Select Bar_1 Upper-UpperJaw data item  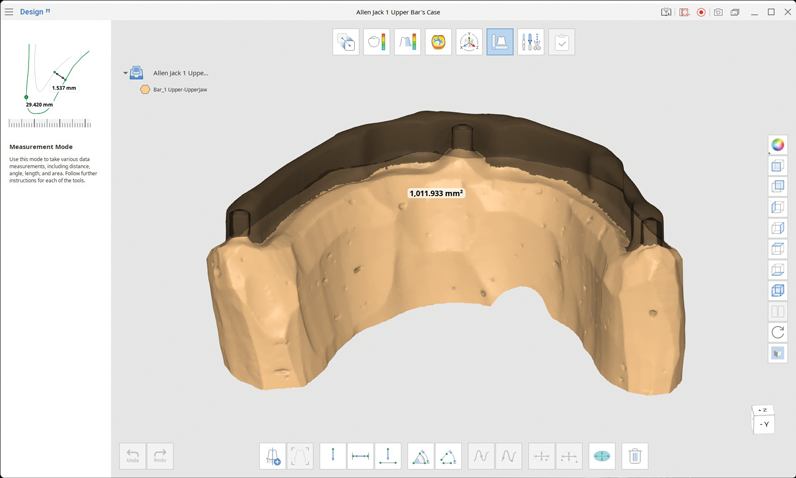[x=180, y=90]
